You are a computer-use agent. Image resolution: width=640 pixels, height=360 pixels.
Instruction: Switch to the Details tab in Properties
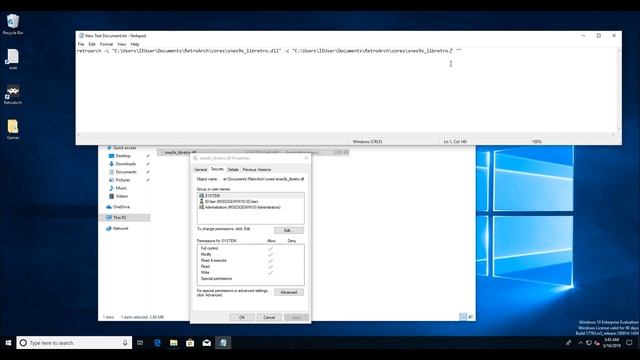[233, 169]
